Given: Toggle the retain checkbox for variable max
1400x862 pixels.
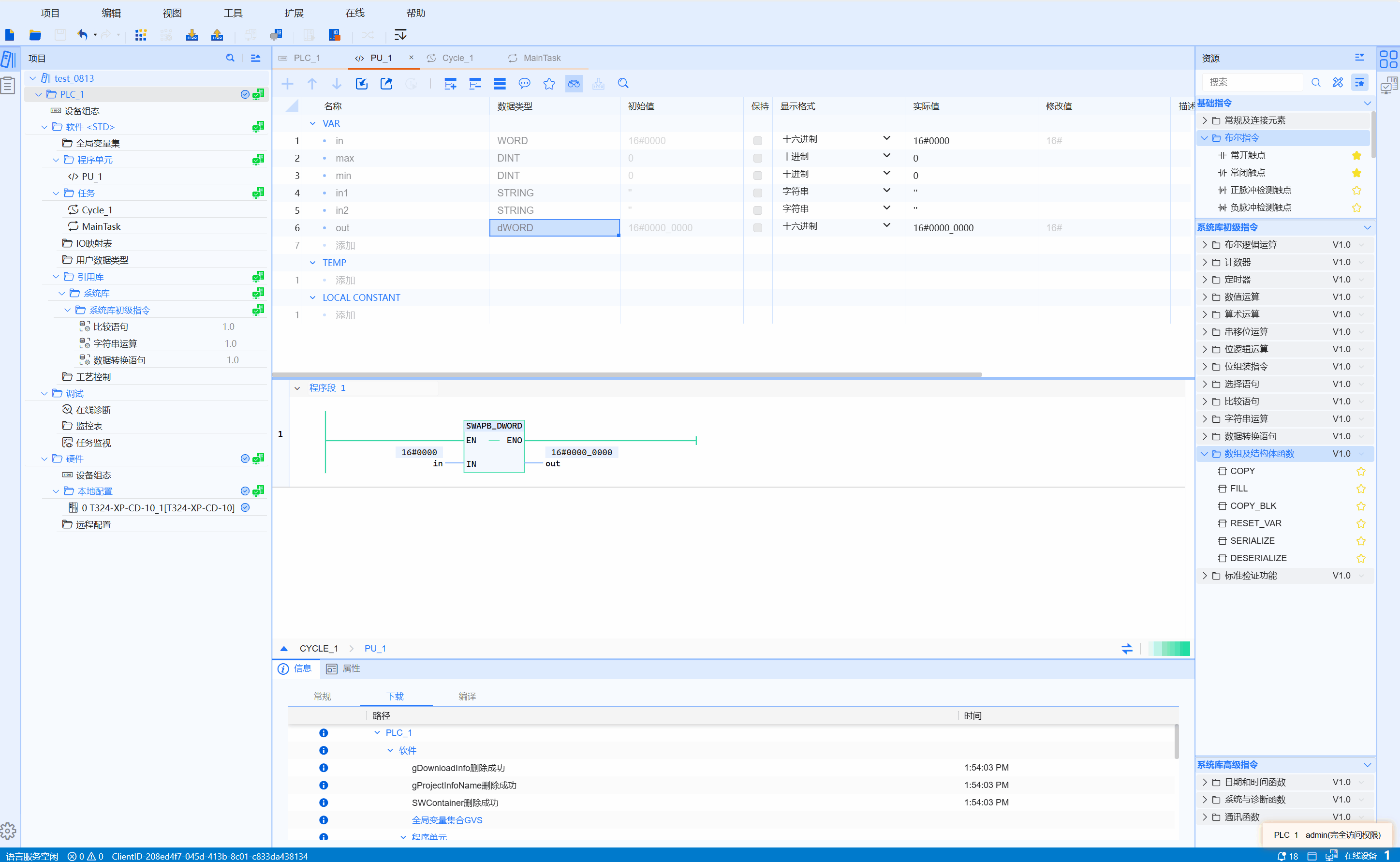Looking at the screenshot, I should (757, 158).
